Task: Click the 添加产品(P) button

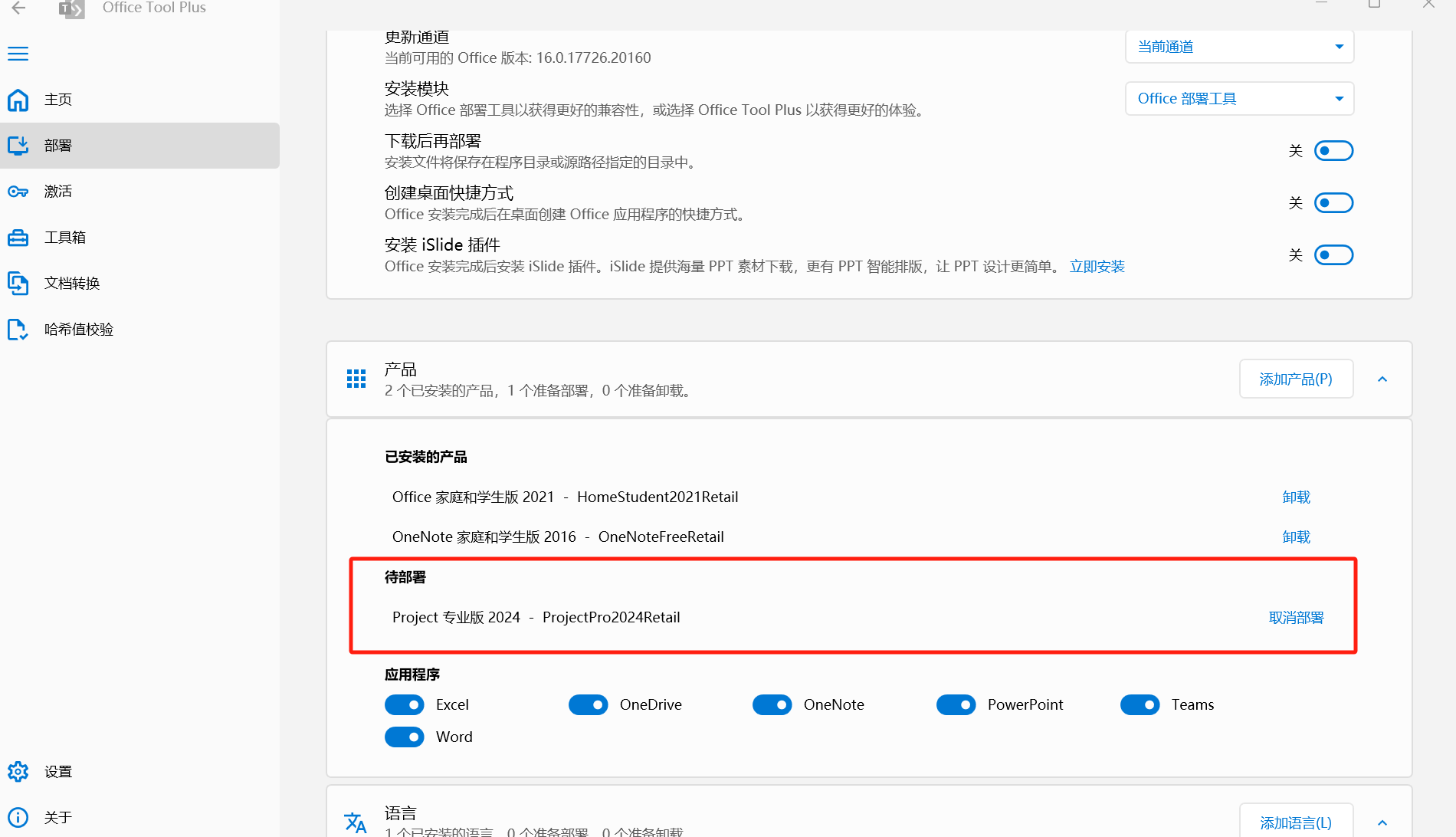Action: coord(1296,379)
